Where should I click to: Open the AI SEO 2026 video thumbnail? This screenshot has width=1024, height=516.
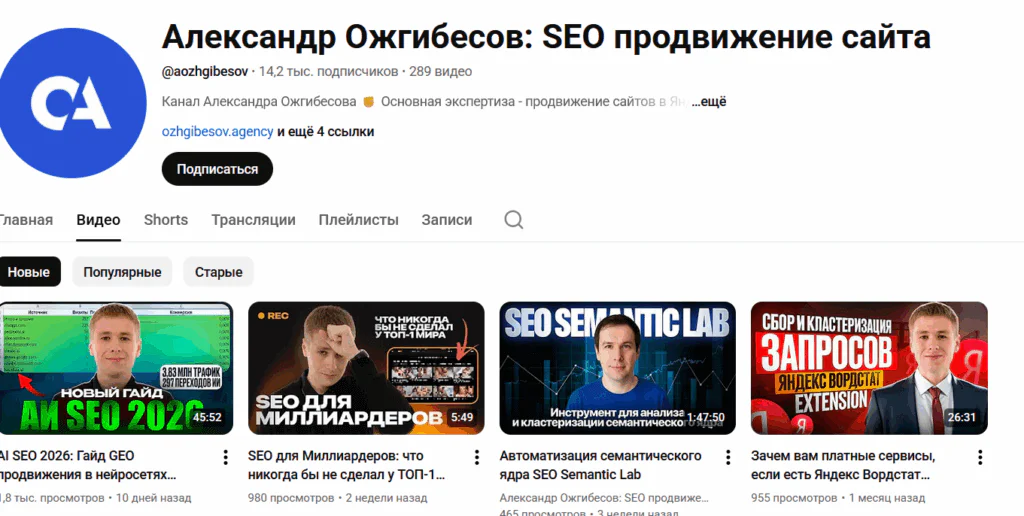(x=116, y=368)
